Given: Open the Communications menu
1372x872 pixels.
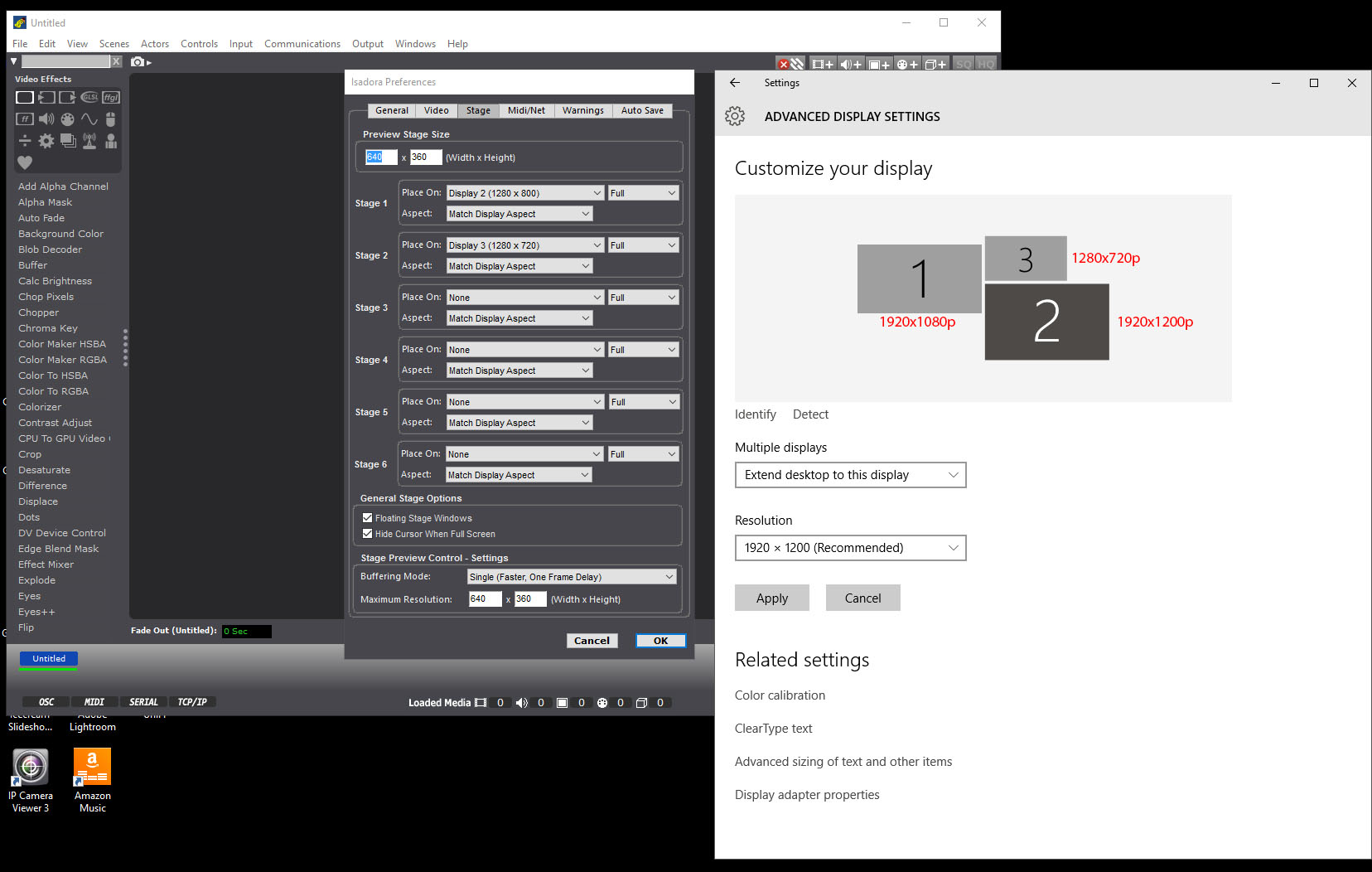Looking at the screenshot, I should tap(302, 44).
